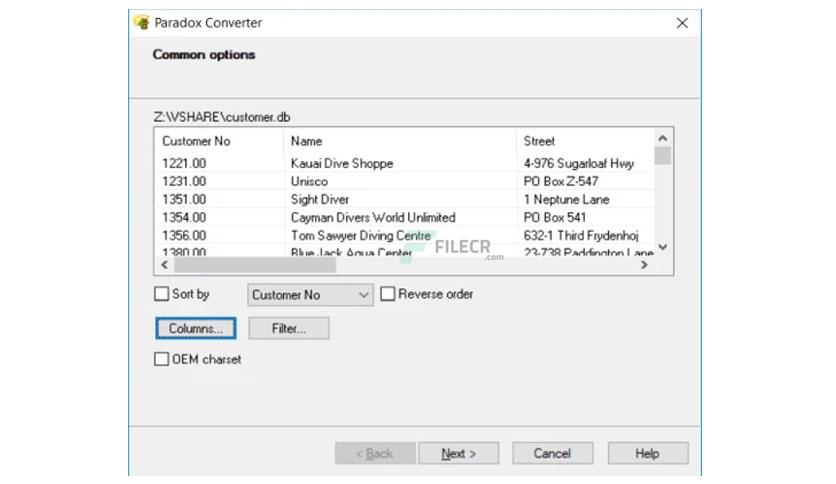Screen dimensions: 836x484
Task: Open the Customer No sort dropdown
Action: [310, 295]
